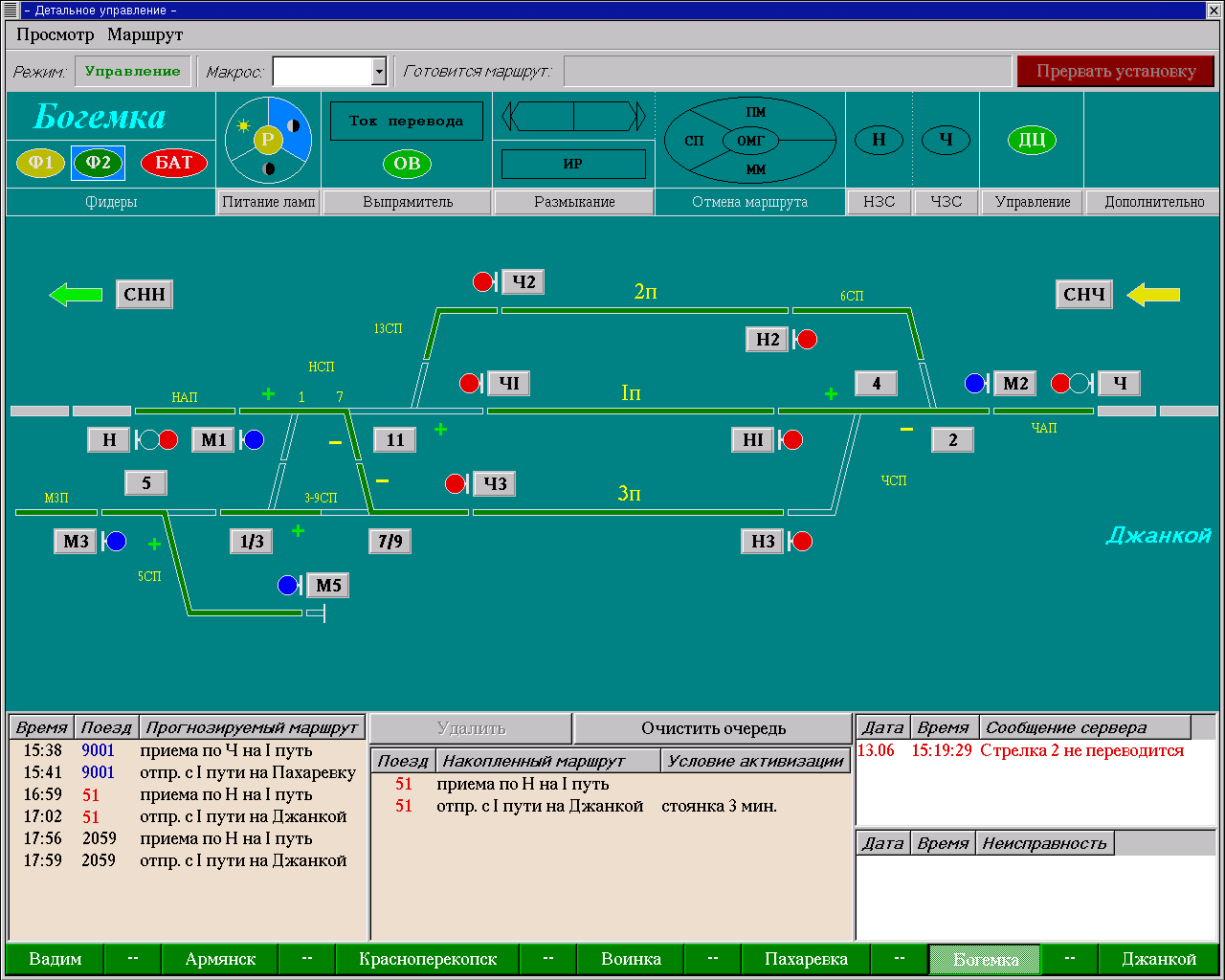Viewport: 1225px width, 980px height.
Task: Switch to the Джанкой station tab
Action: [1158, 959]
